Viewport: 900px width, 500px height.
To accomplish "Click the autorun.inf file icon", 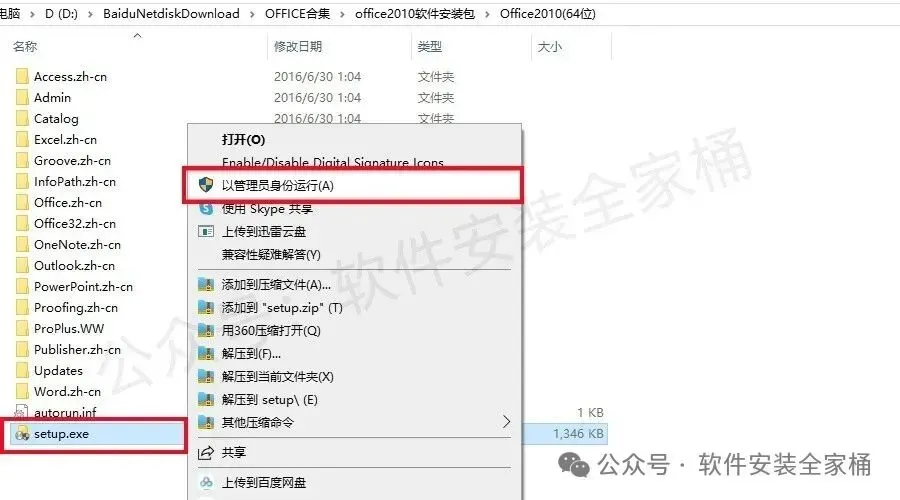I will tap(21, 412).
